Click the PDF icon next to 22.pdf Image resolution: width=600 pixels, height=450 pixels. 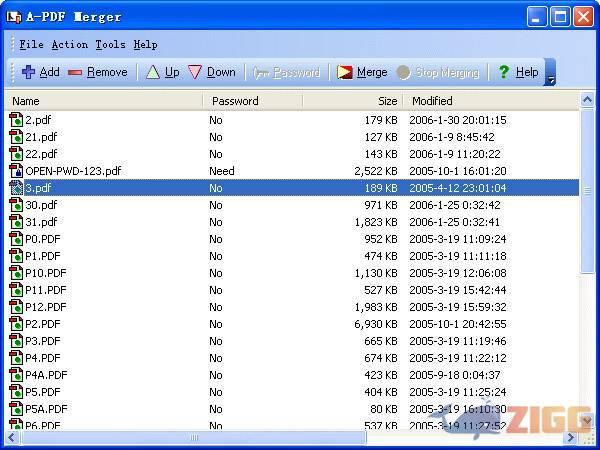click(16, 154)
